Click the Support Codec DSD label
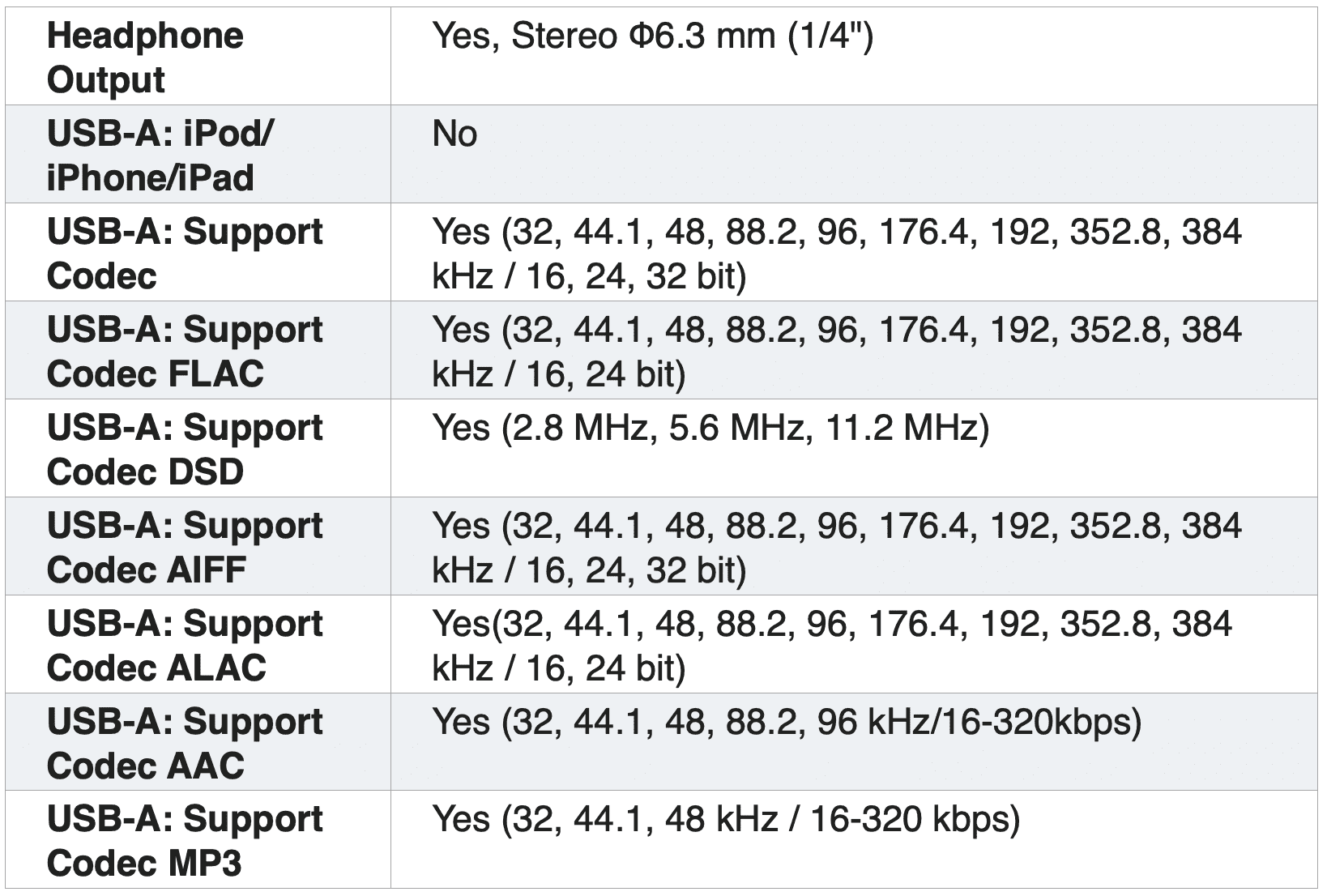 click(185, 450)
